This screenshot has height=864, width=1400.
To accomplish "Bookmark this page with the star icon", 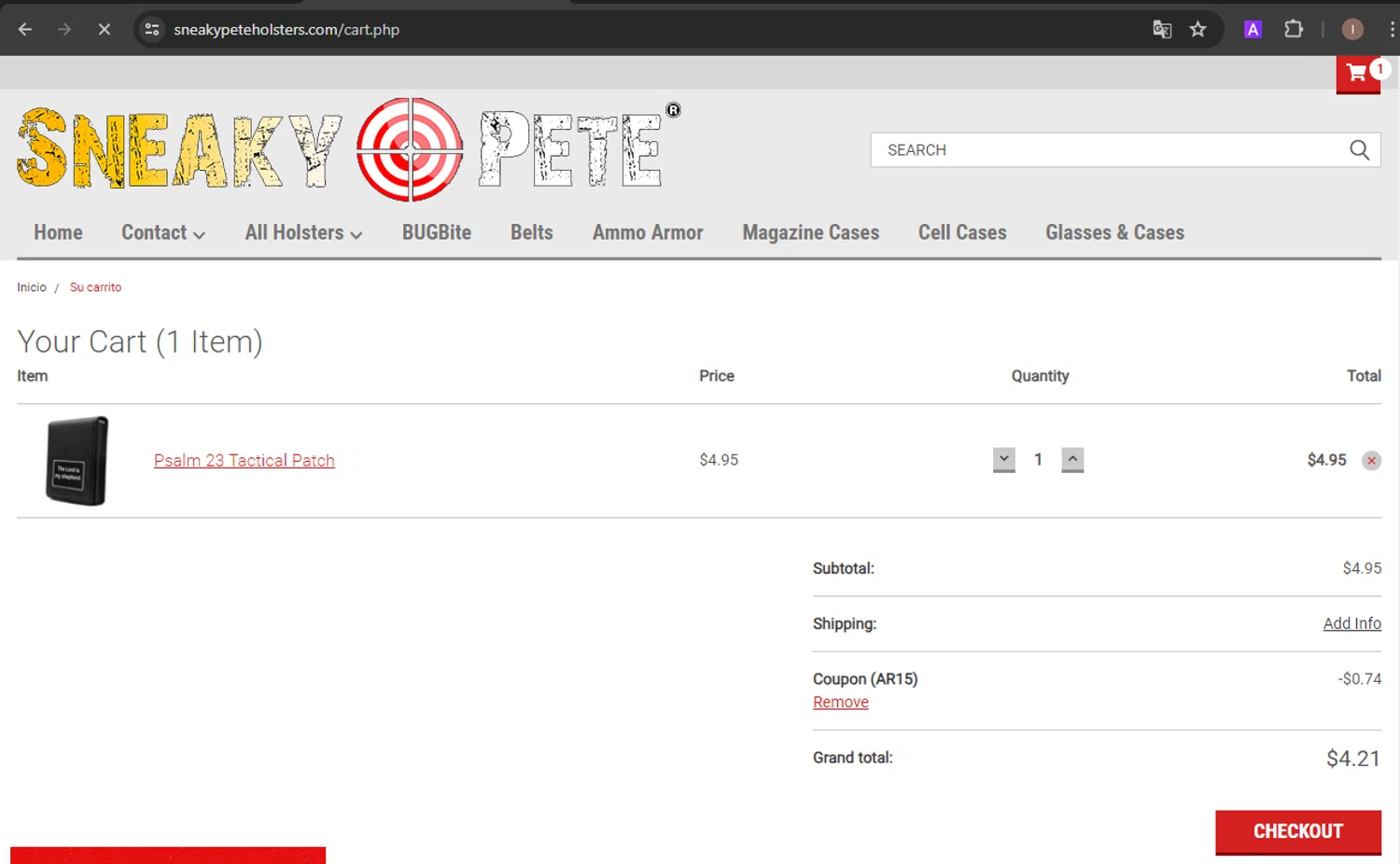I will coord(1198,30).
